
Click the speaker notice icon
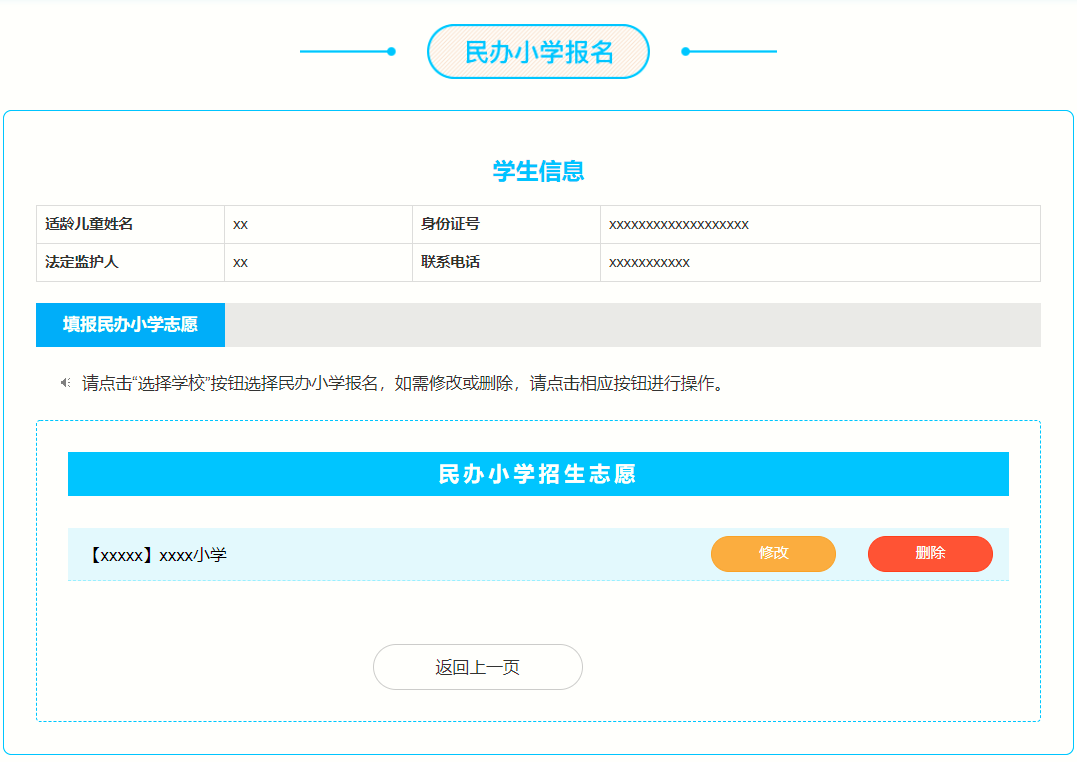coord(65,383)
